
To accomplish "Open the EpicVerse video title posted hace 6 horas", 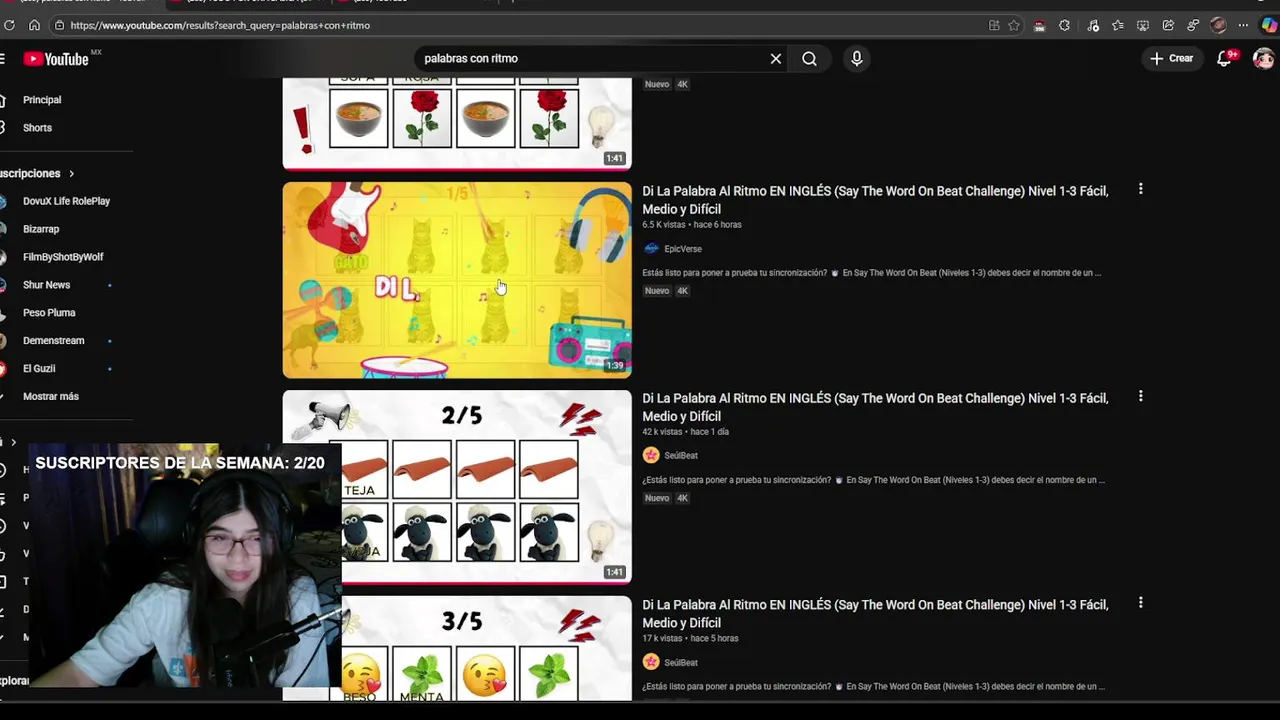I will pos(875,200).
